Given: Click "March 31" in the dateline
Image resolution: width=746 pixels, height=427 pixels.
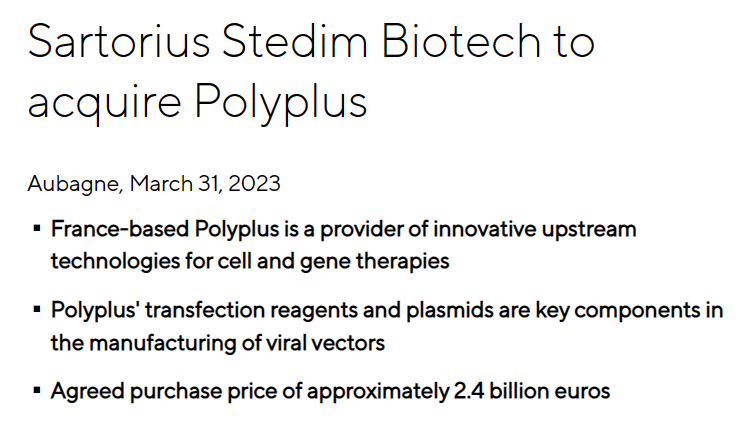Looking at the screenshot, I should point(174,184).
